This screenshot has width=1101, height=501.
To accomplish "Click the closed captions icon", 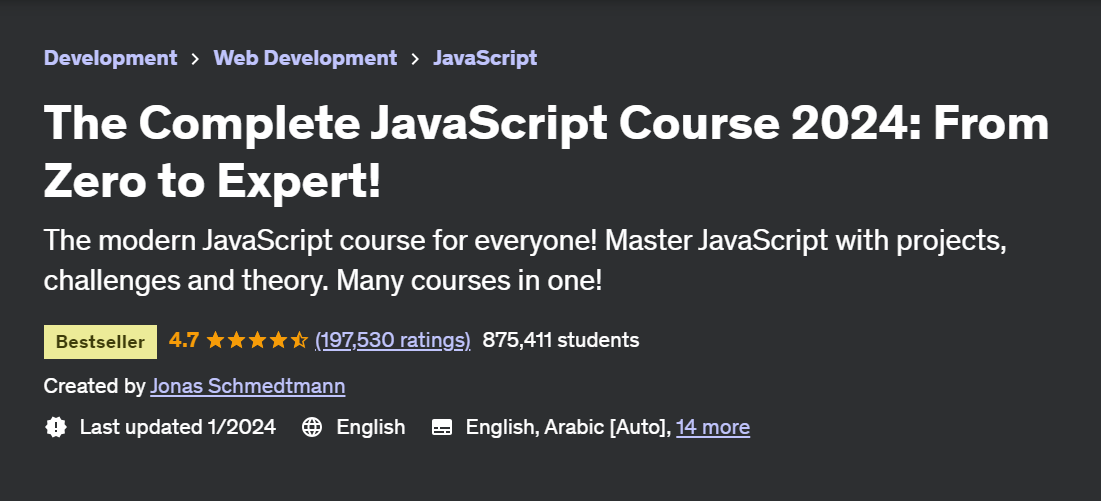I will pos(442,427).
